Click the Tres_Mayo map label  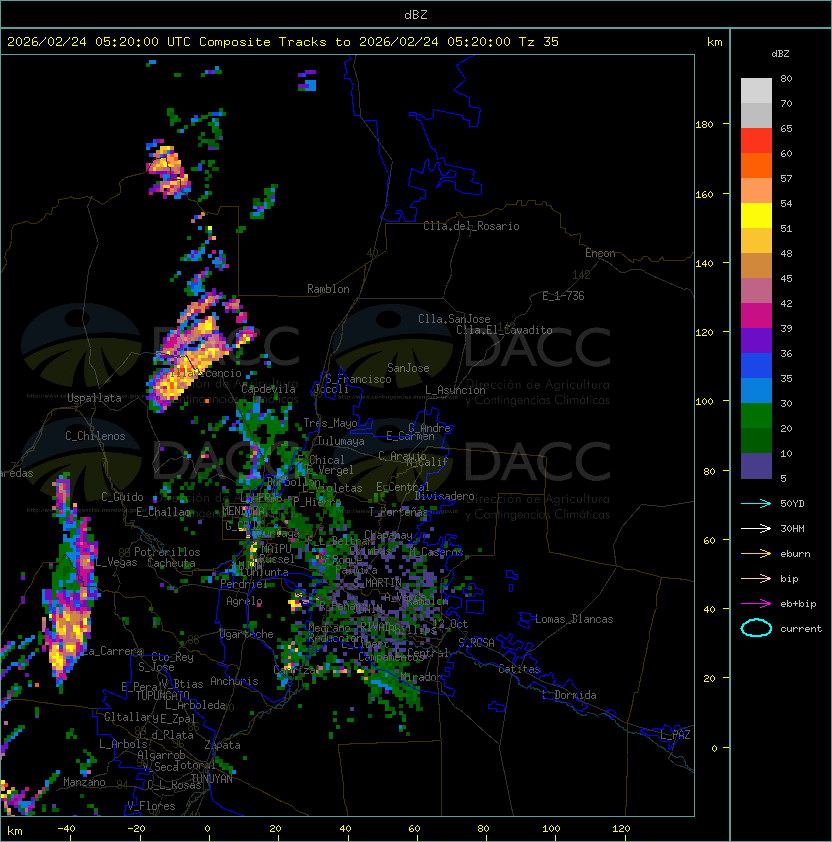[x=330, y=423]
